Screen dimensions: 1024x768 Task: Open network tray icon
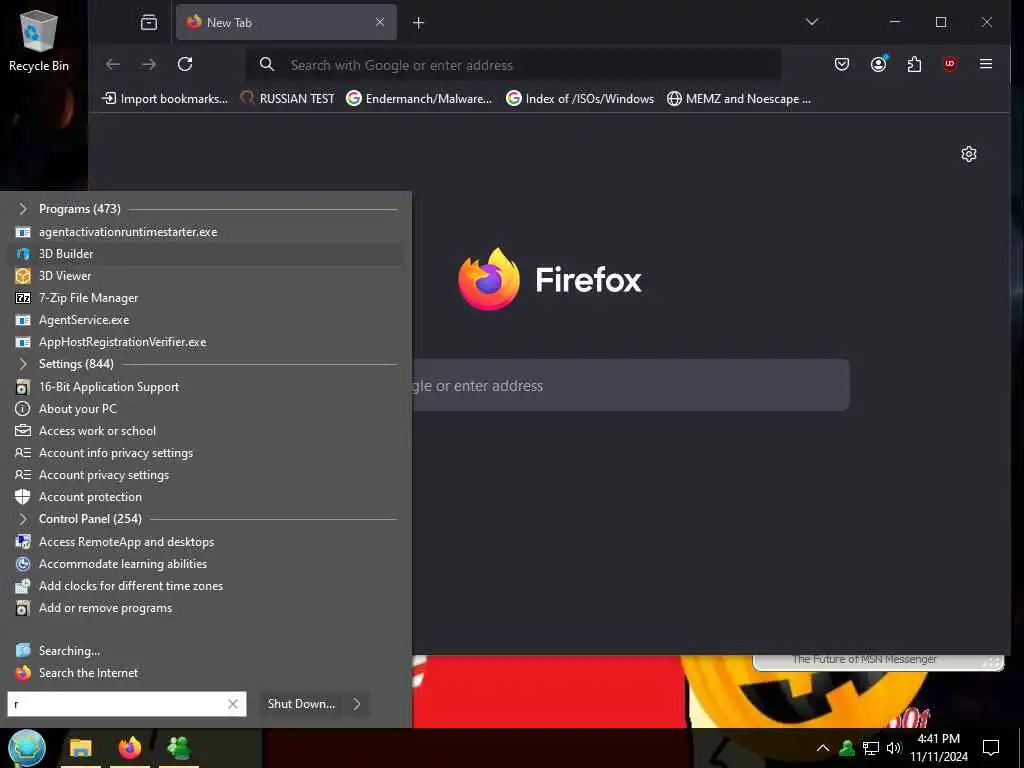point(871,748)
